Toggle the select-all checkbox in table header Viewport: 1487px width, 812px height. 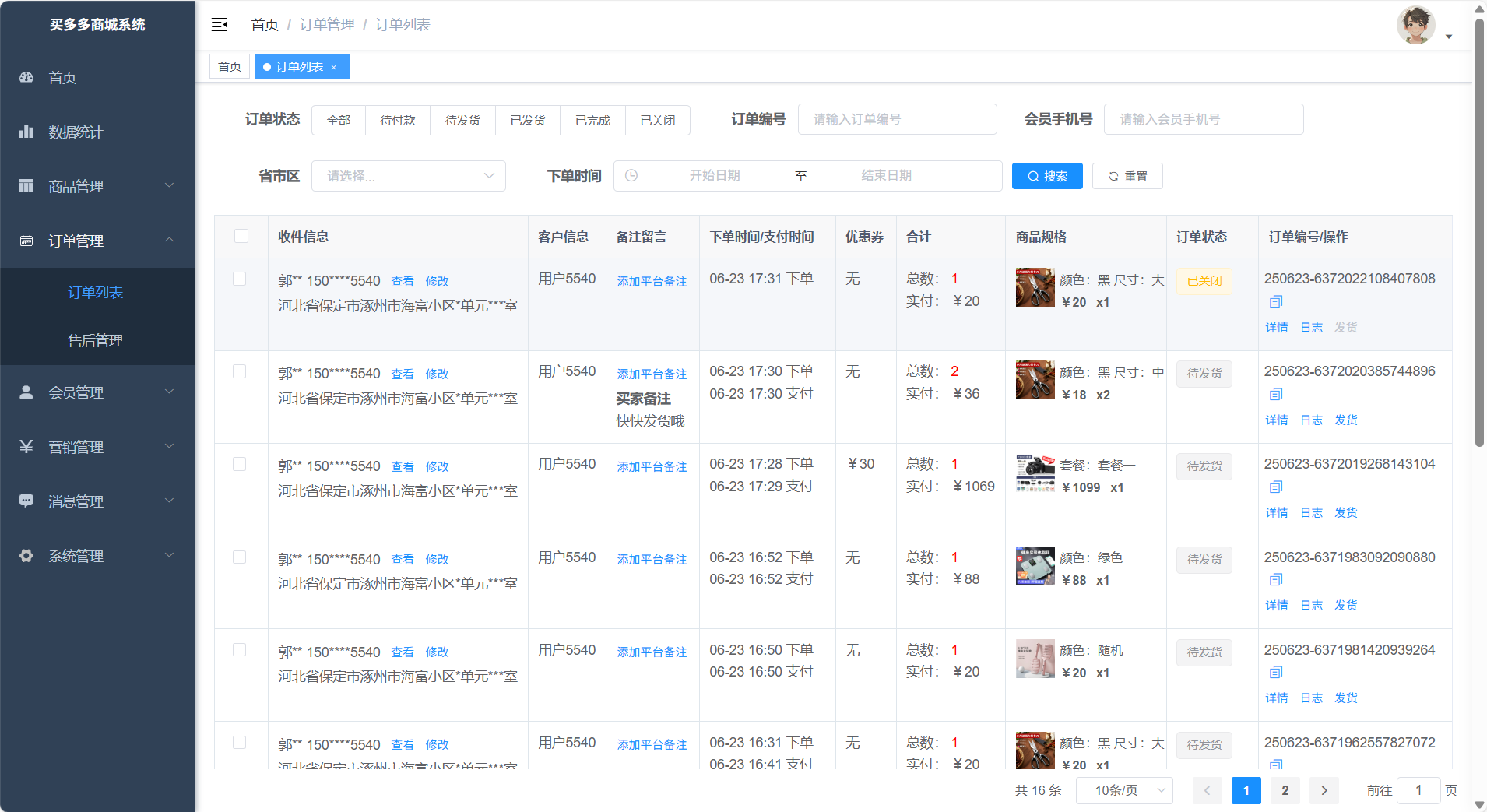pos(241,236)
